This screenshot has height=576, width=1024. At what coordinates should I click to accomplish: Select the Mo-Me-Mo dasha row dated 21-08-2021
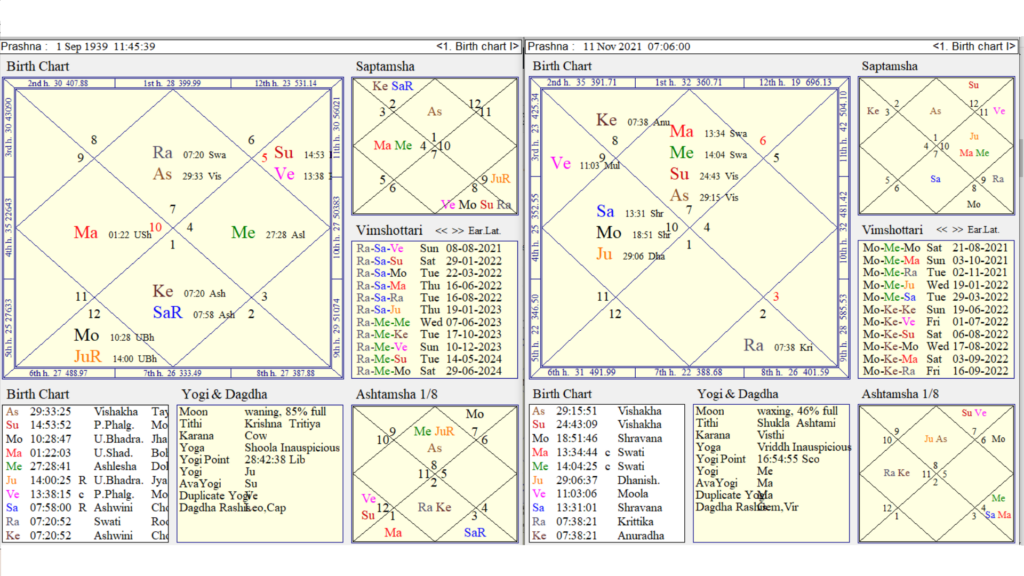[x=935, y=248]
